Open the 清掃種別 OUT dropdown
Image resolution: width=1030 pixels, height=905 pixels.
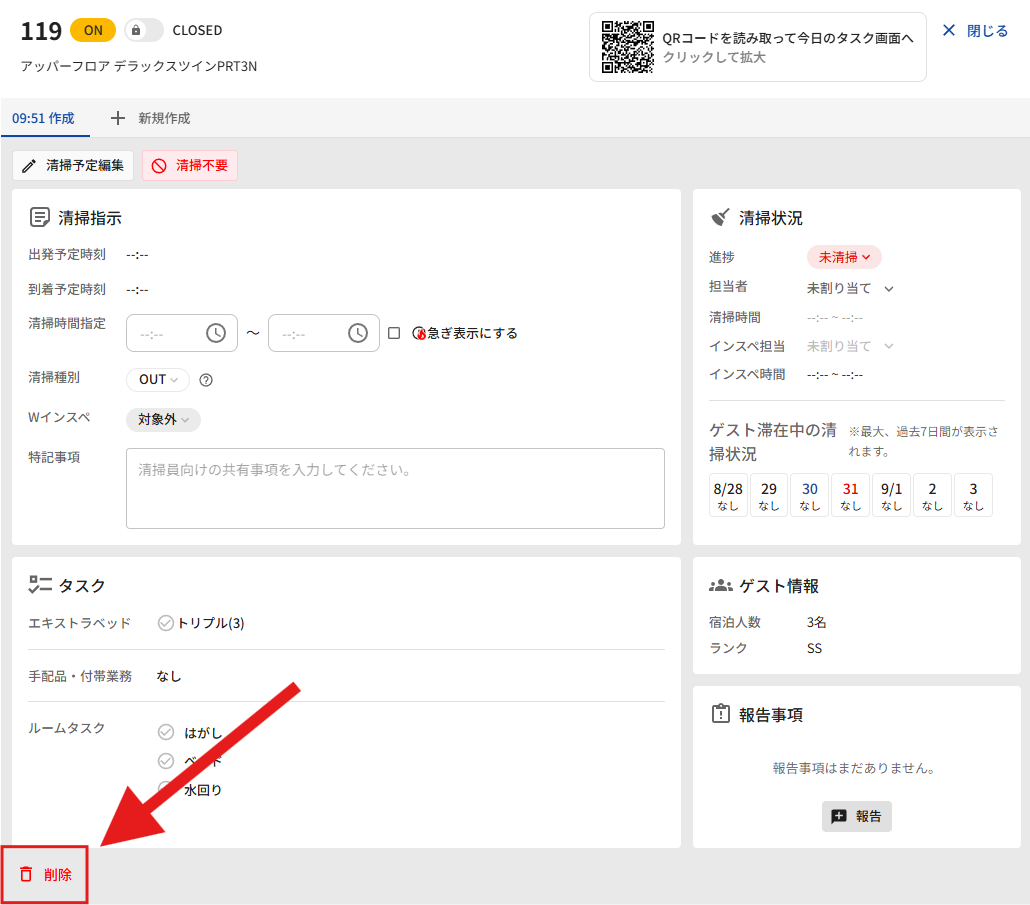[158, 380]
